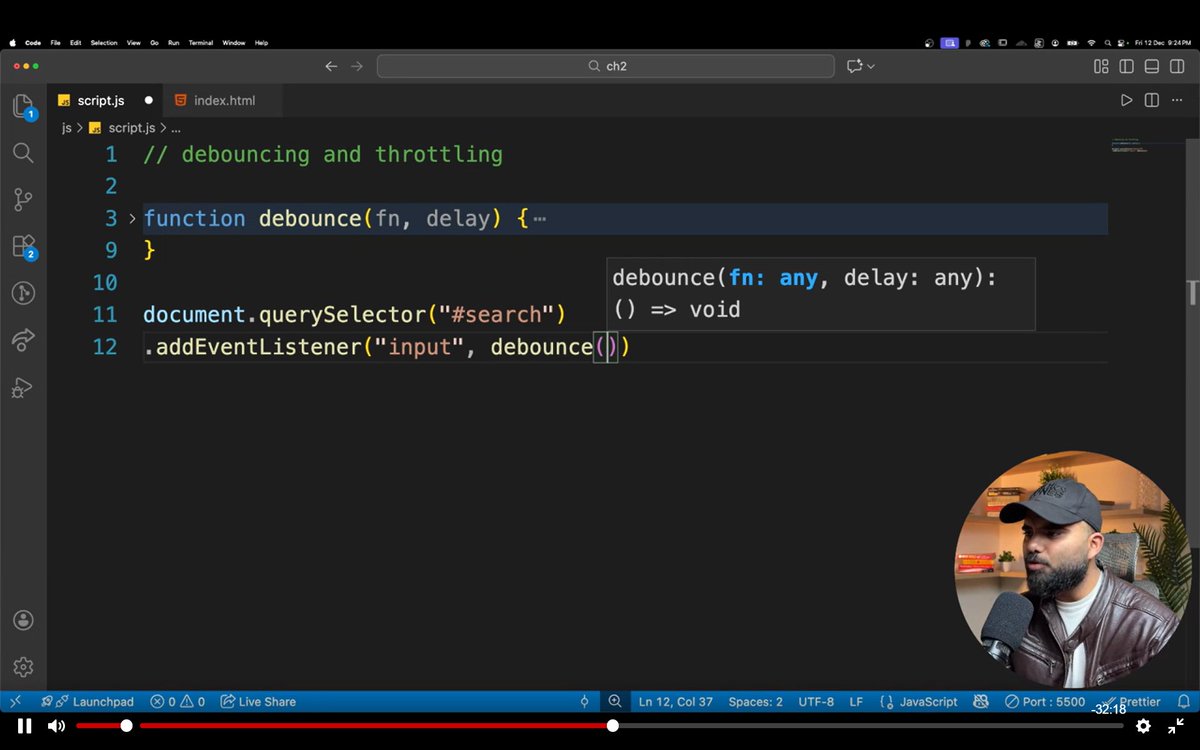Click the Copilot status icon in status bar
1200x750 pixels.
point(980,701)
